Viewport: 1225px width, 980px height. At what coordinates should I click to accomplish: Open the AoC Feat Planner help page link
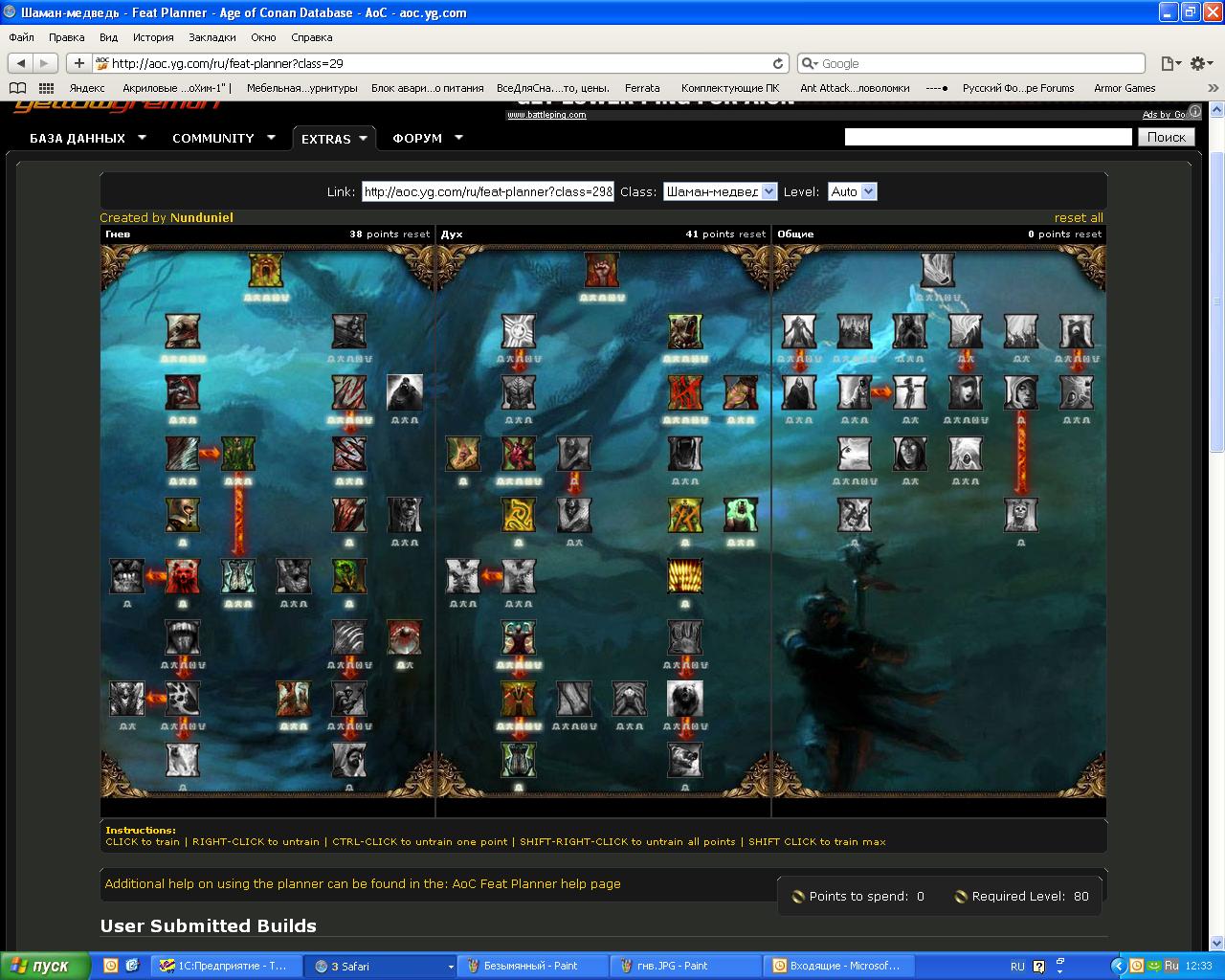[x=536, y=883]
